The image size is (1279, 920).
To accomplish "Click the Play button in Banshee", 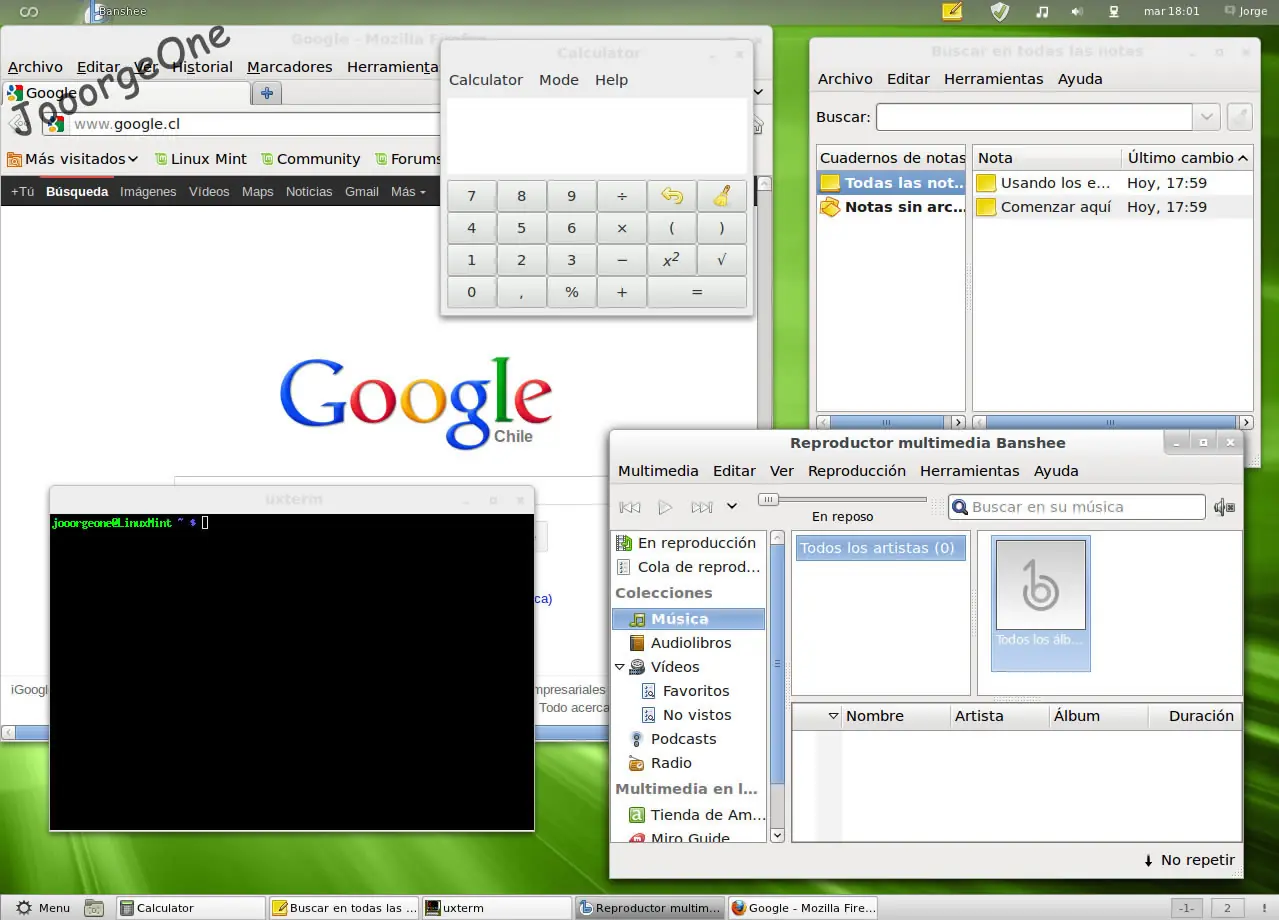I will point(665,507).
